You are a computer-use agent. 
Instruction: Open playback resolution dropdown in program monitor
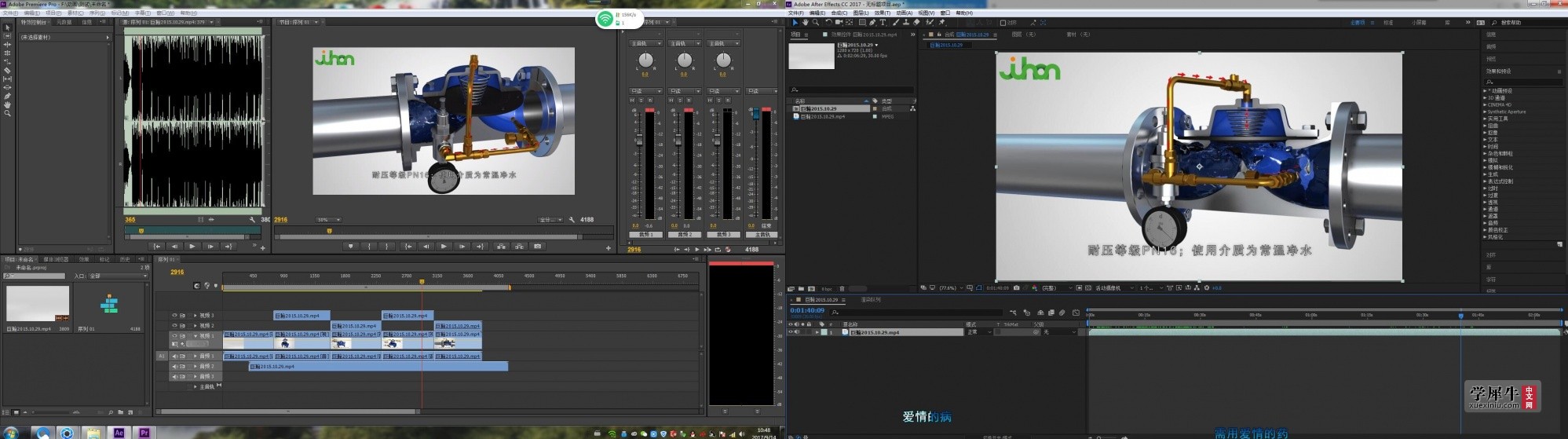(x=550, y=220)
